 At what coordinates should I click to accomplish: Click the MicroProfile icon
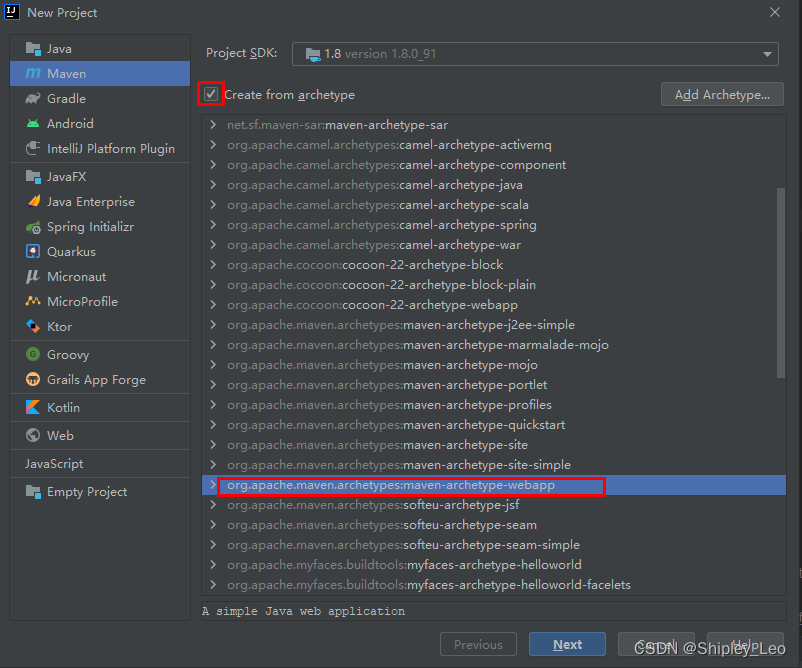click(x=33, y=301)
